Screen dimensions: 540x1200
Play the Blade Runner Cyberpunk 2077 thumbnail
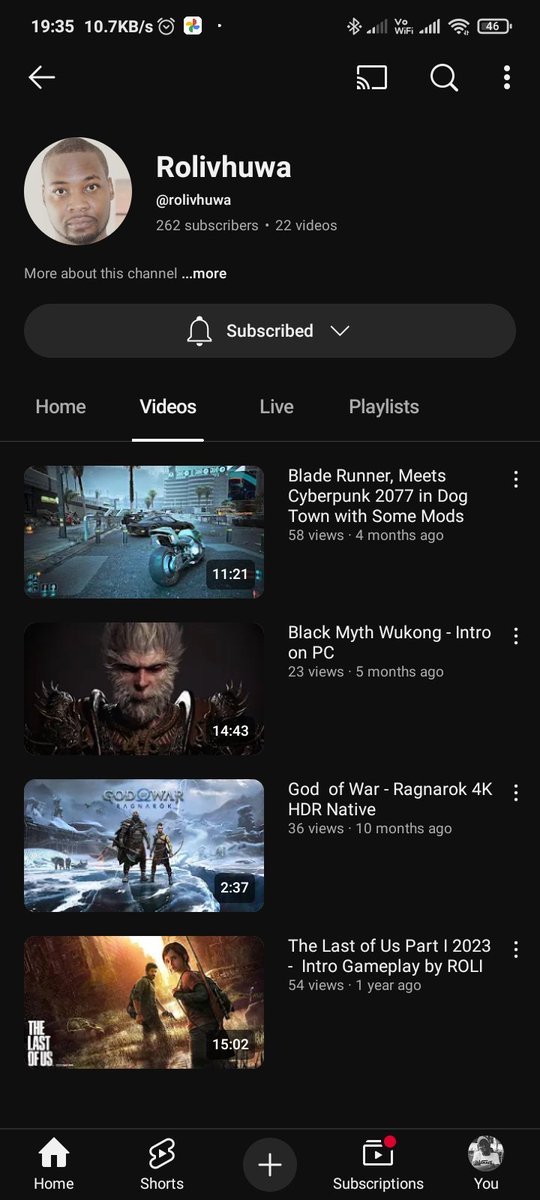click(x=144, y=532)
